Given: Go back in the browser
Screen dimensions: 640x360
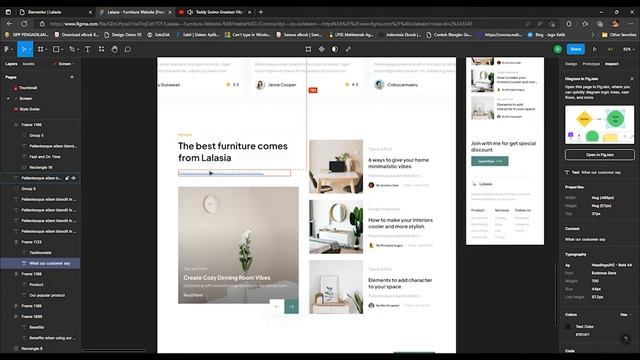Looking at the screenshot, I should click(x=9, y=24).
